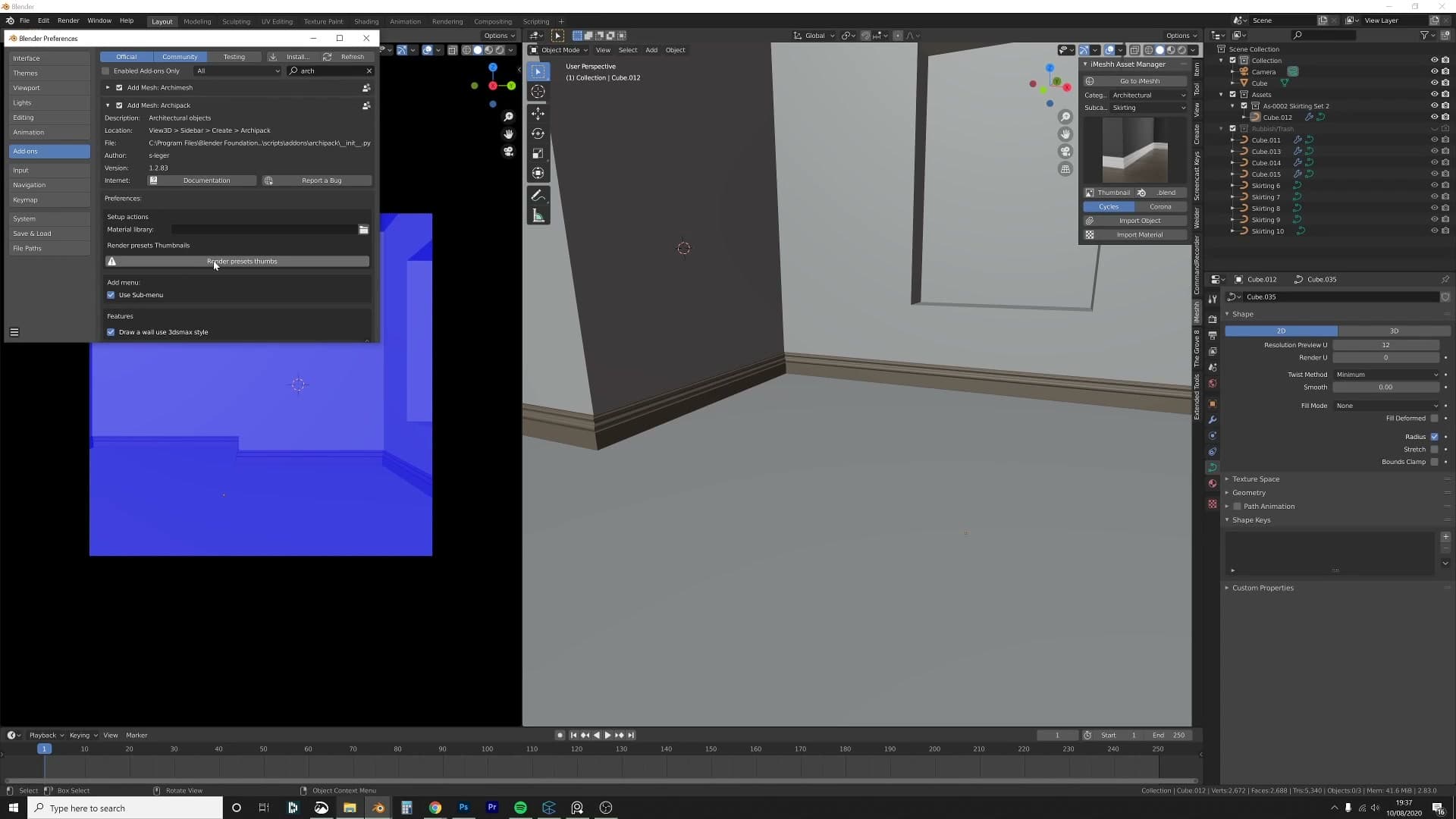1456x819 pixels.
Task: Open Spotify from the taskbar
Action: point(520,808)
